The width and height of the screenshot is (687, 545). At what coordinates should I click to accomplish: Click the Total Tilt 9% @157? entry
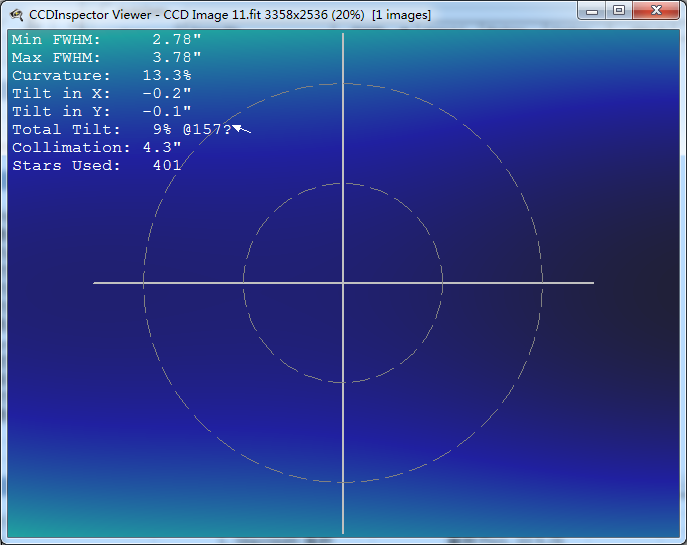click(122, 129)
